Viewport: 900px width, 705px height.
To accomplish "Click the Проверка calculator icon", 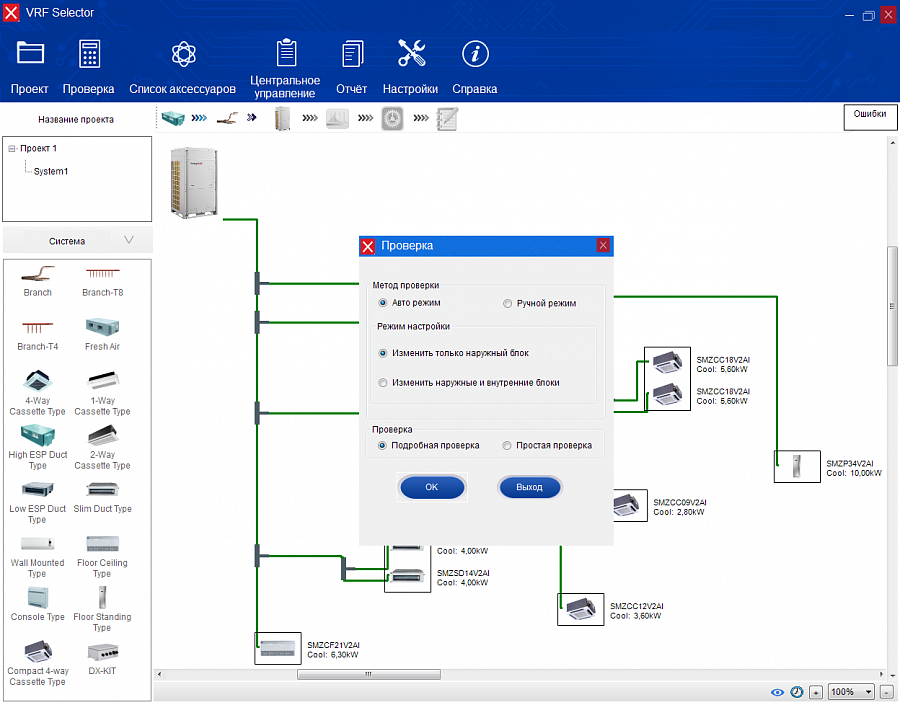I will (x=89, y=54).
